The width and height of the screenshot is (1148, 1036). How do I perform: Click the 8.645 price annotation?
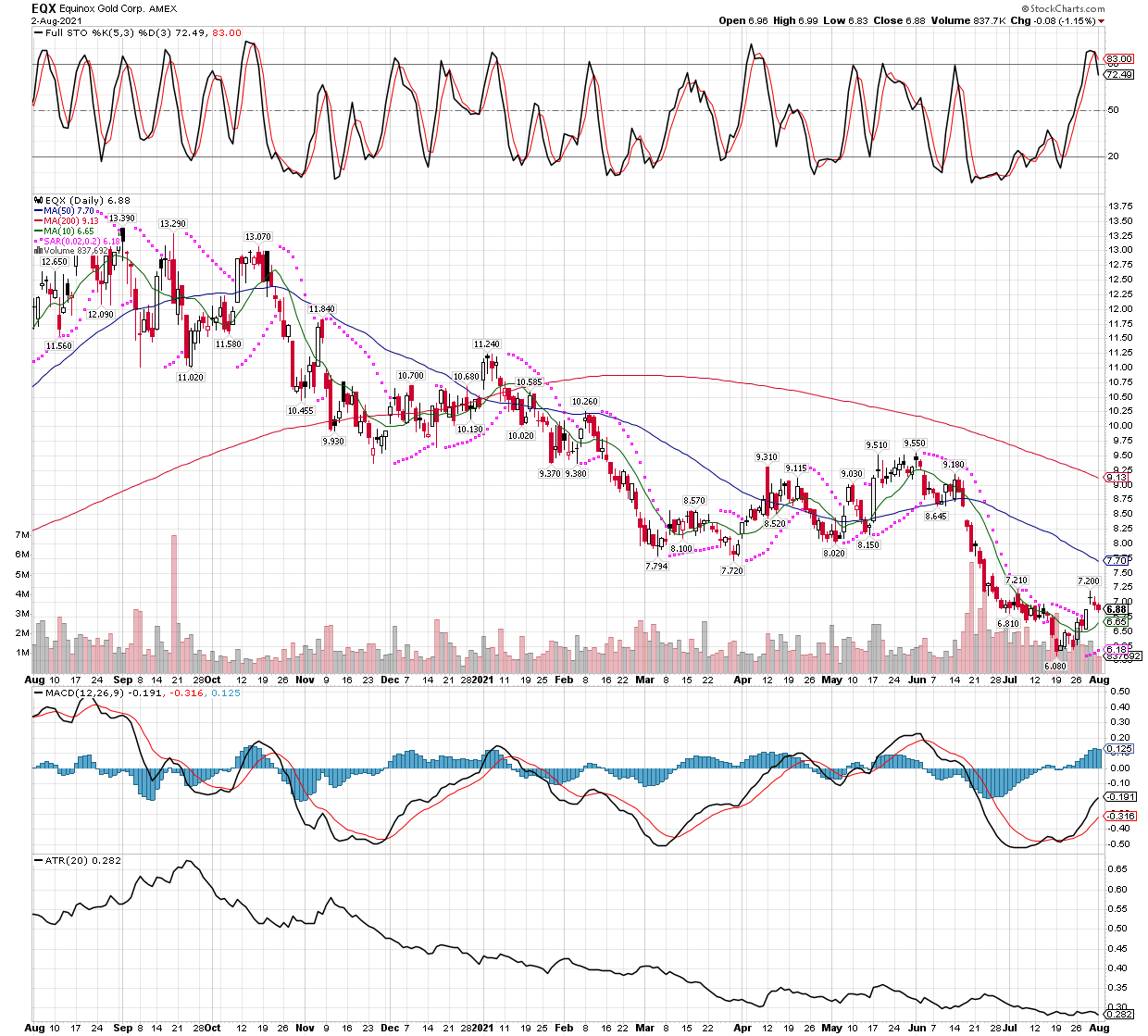coord(936,516)
